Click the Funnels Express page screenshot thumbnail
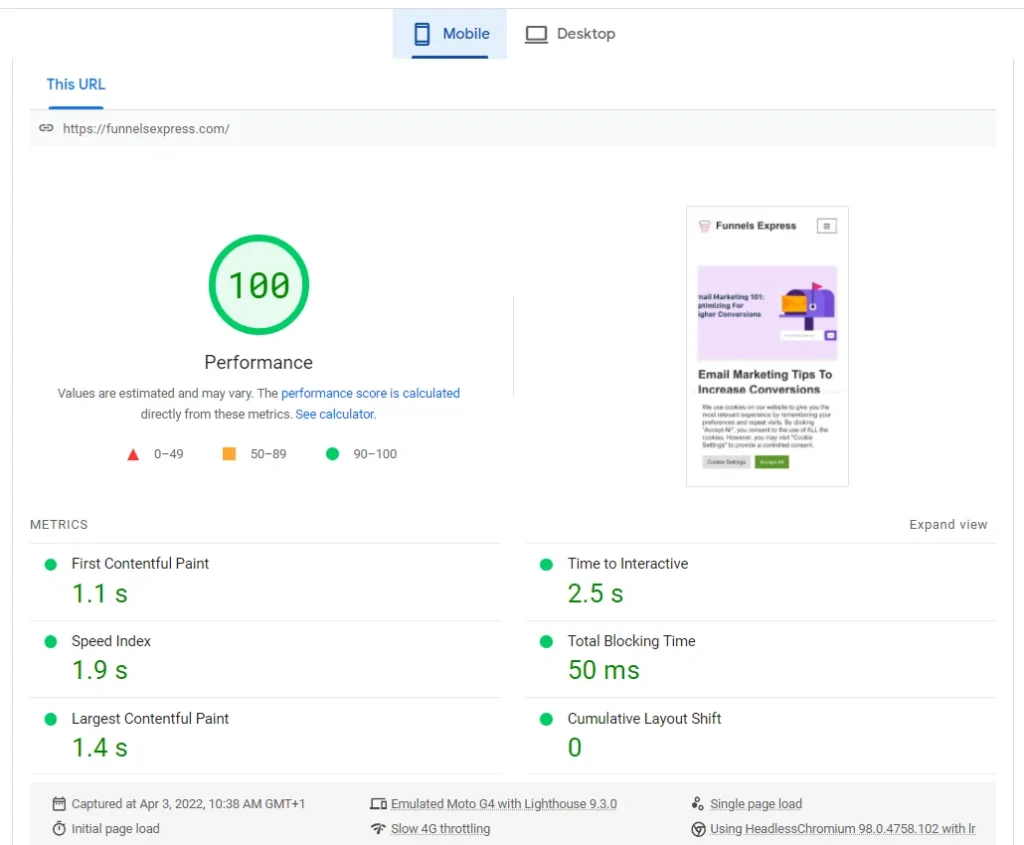The width and height of the screenshot is (1024, 845). (767, 346)
